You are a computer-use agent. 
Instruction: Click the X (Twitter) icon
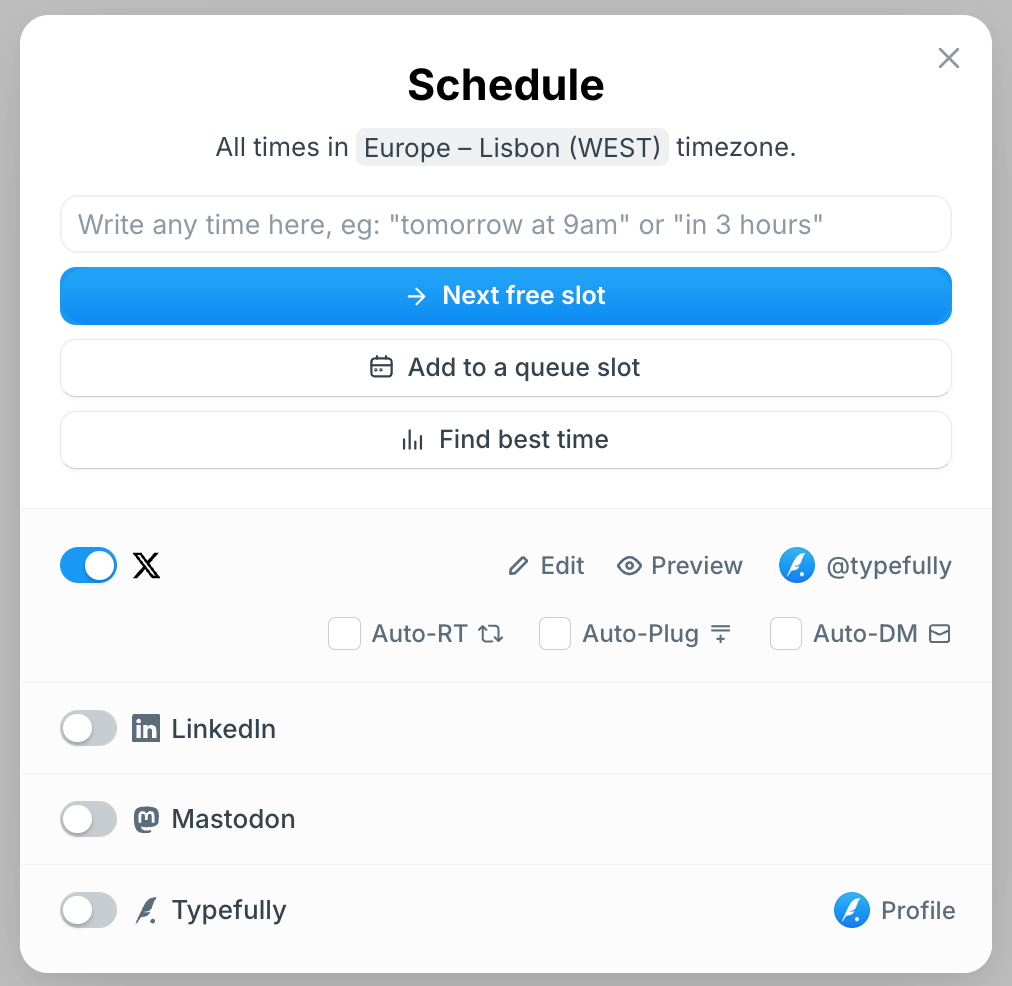146,565
